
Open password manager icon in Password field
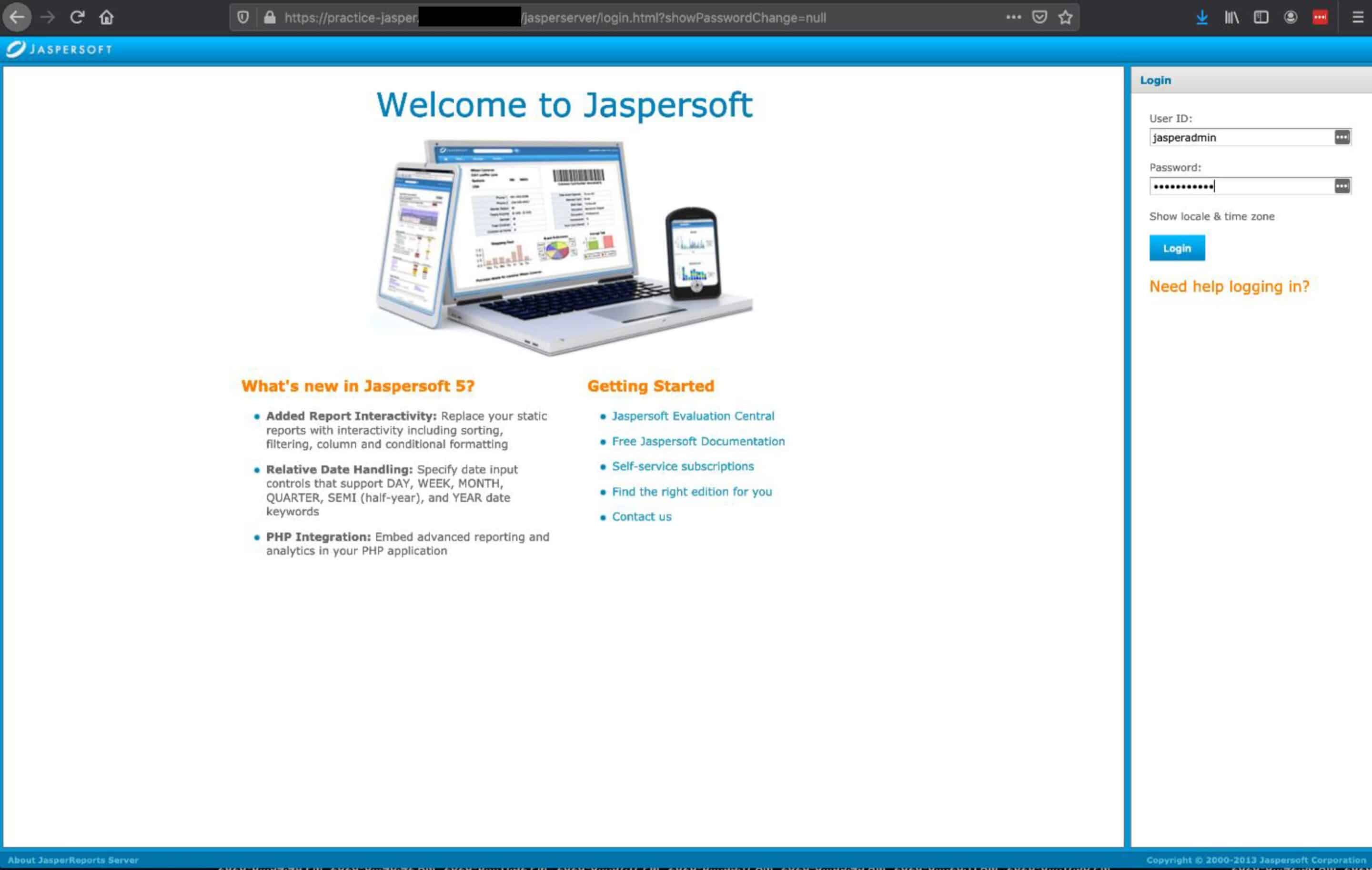click(x=1342, y=186)
